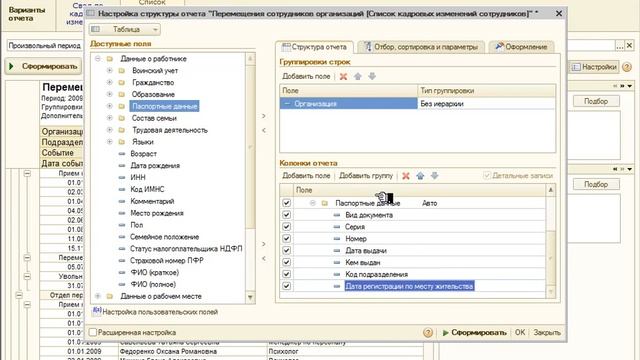This screenshot has height=360, width=640.
Task: Select Страховой номер ПФР field
Action: coord(167,260)
